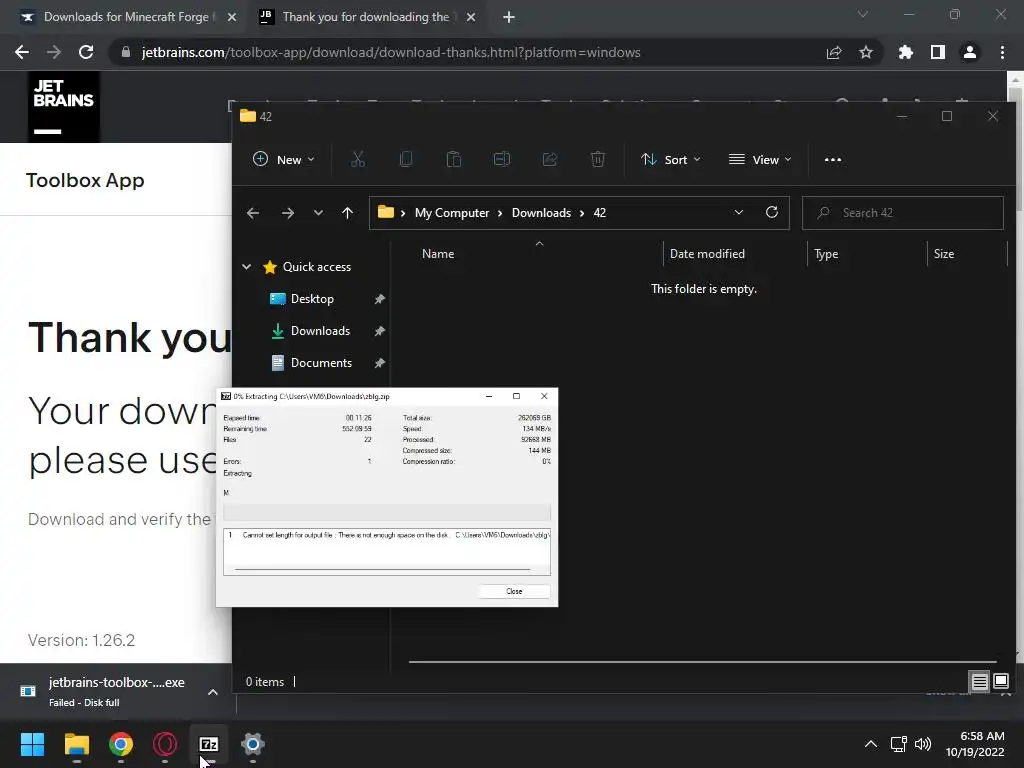Image resolution: width=1024 pixels, height=768 pixels.
Task: Go back in Chrome browser
Action: (x=22, y=52)
